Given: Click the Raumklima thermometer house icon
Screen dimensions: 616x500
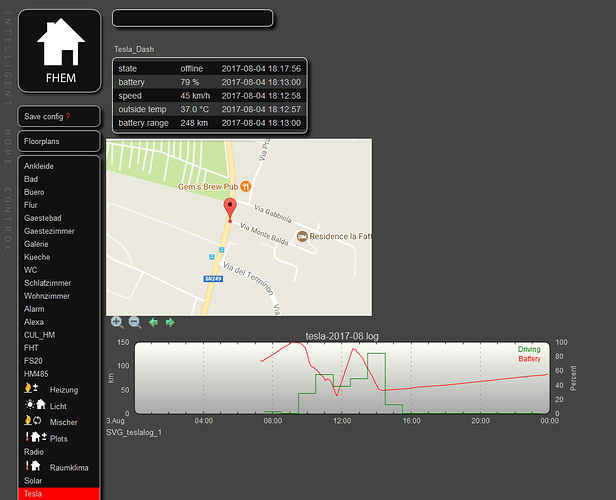Looking at the screenshot, I should click(x=33, y=466).
